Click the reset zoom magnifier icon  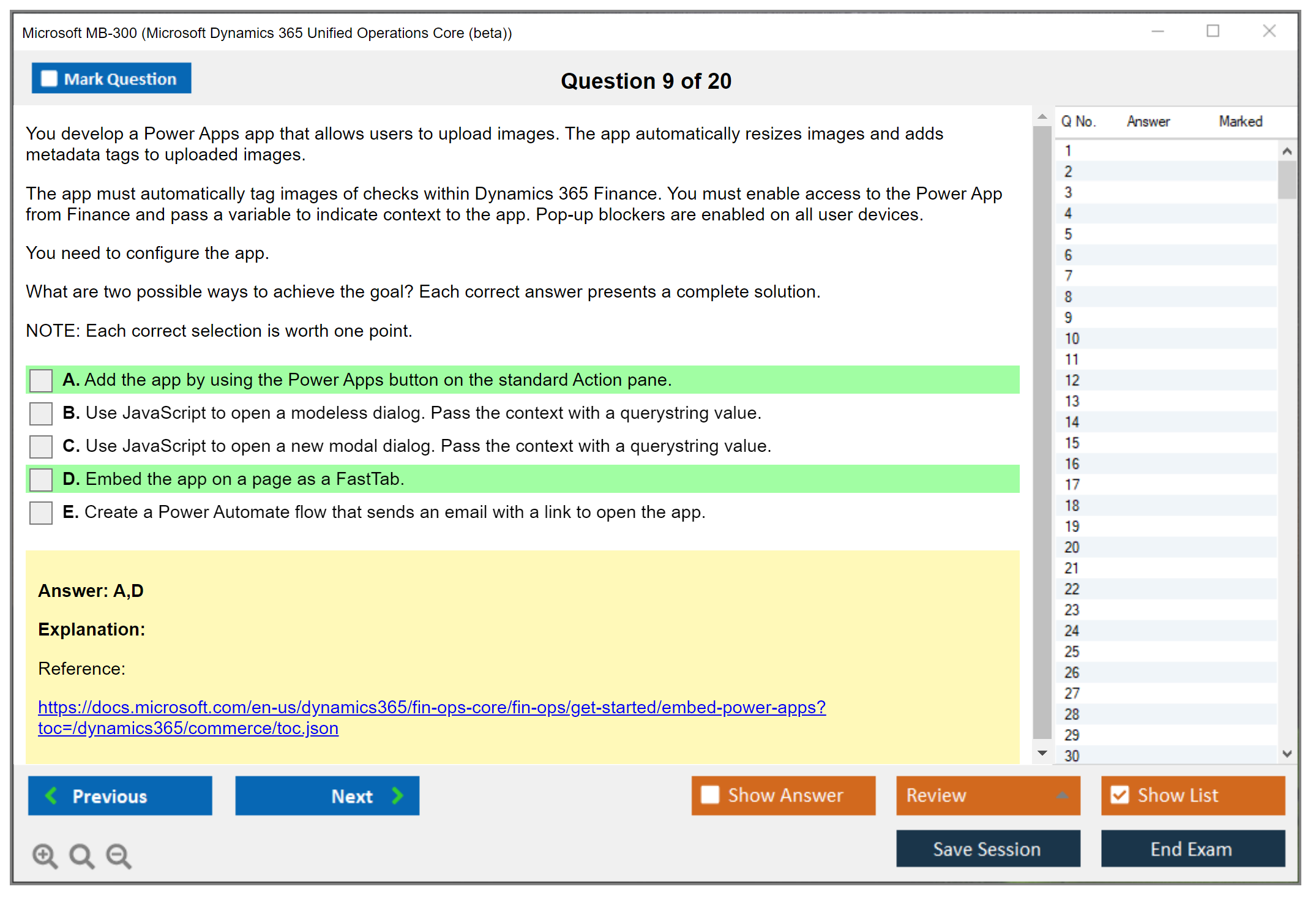pyautogui.click(x=81, y=855)
